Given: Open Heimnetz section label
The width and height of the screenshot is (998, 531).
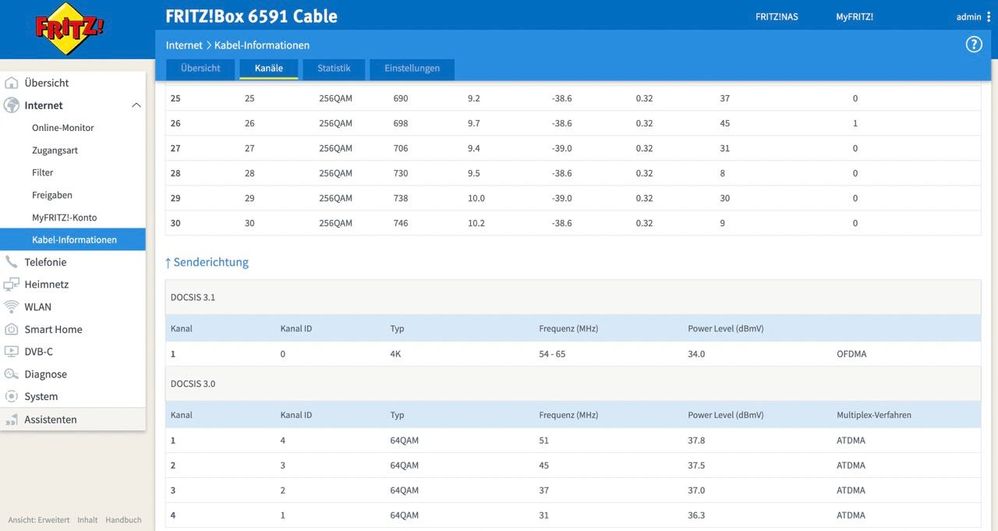Looking at the screenshot, I should point(46,285).
